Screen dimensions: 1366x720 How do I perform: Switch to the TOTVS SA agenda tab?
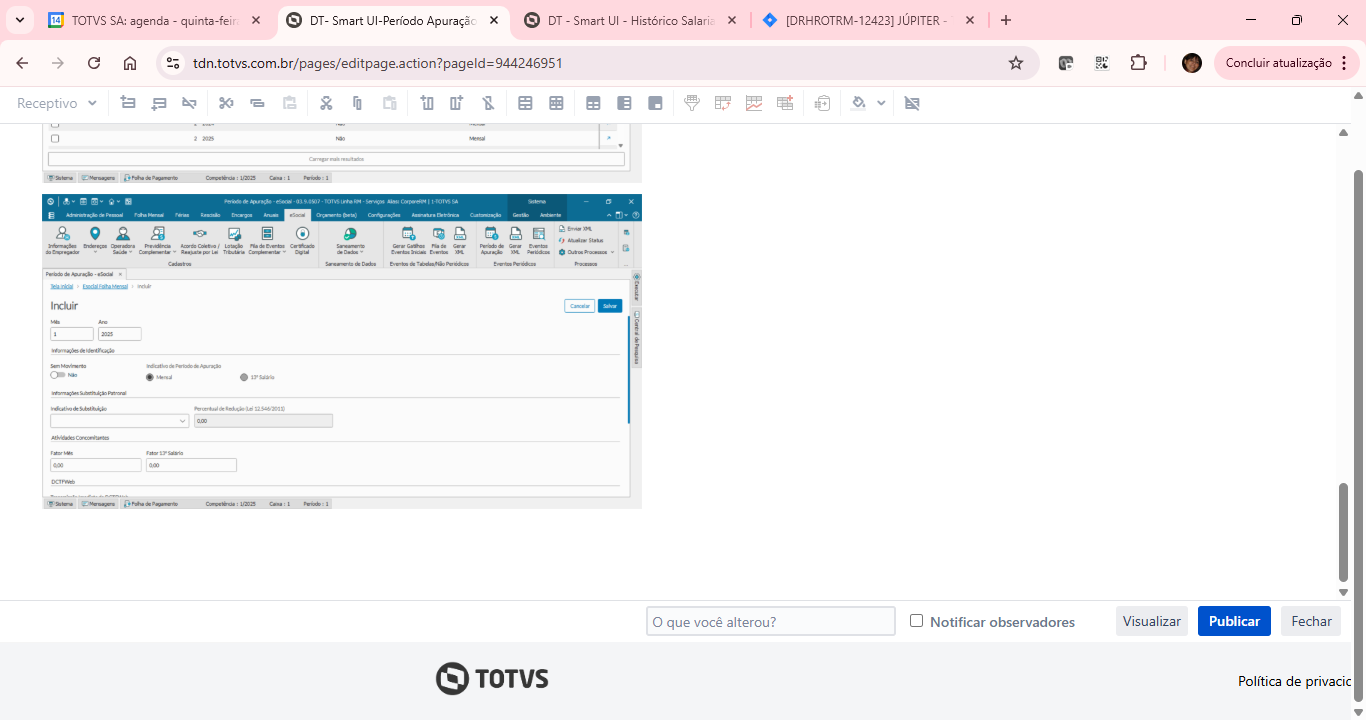(155, 20)
